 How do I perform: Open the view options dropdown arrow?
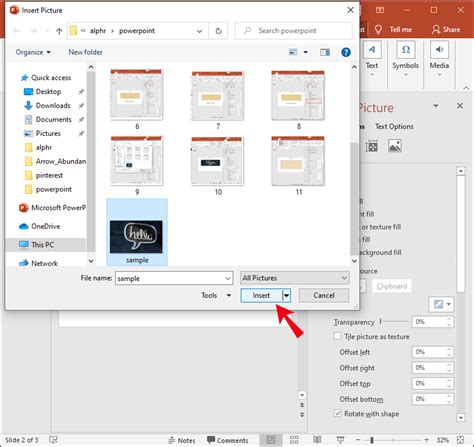tap(305, 52)
